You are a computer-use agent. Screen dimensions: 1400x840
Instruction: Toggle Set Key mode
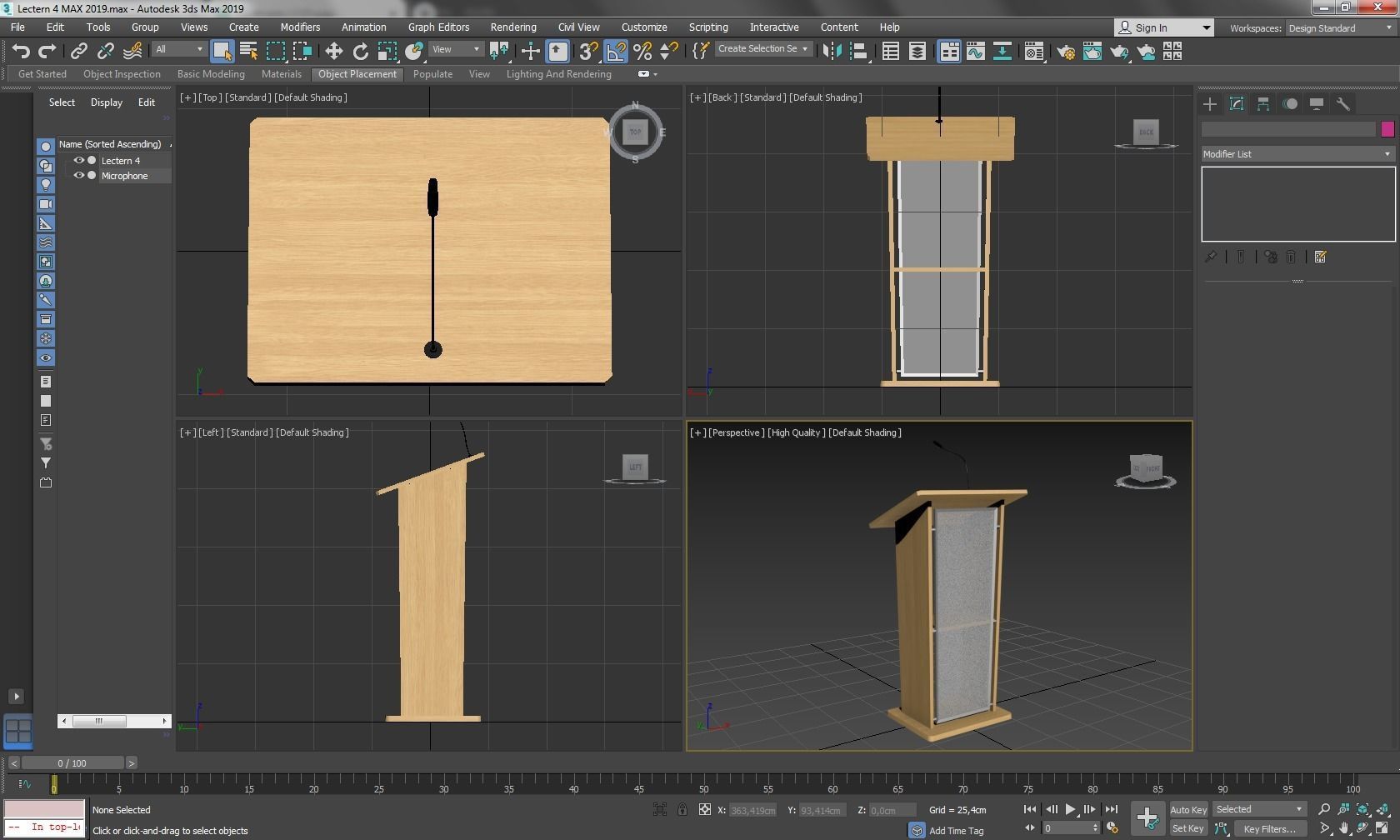tap(1188, 828)
